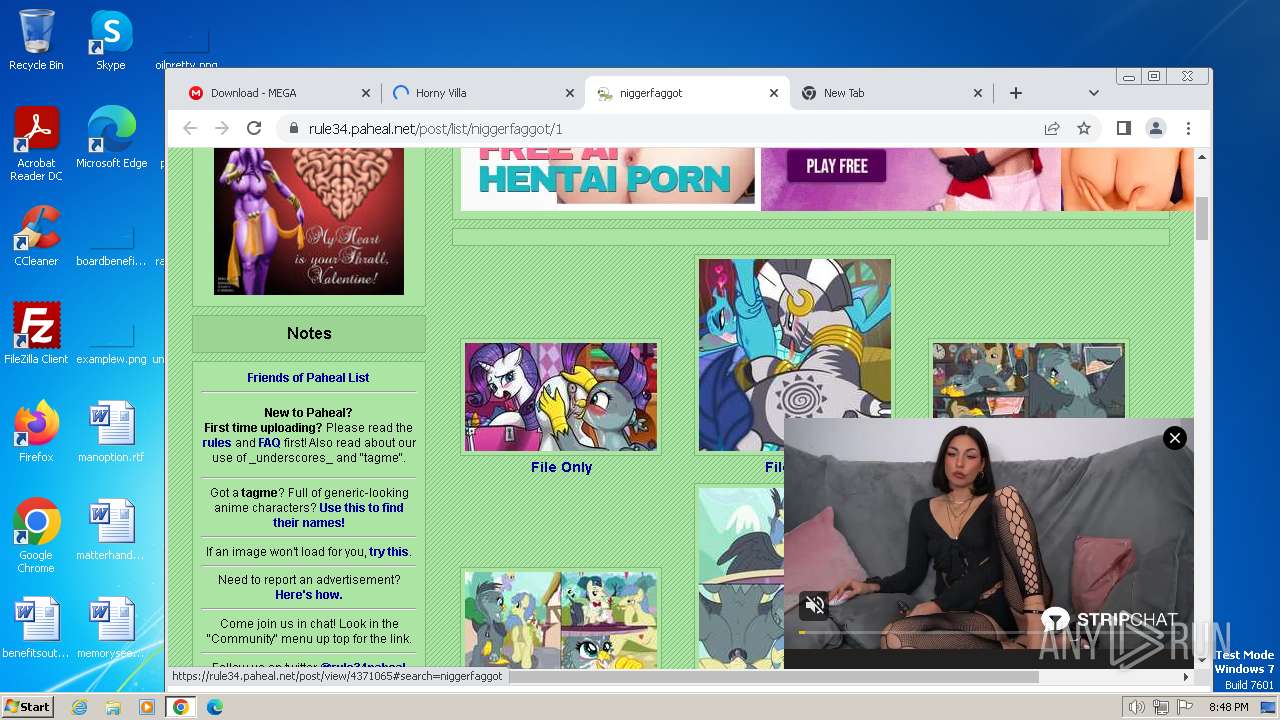
Task: Close the New Tab tab
Action: [x=978, y=93]
